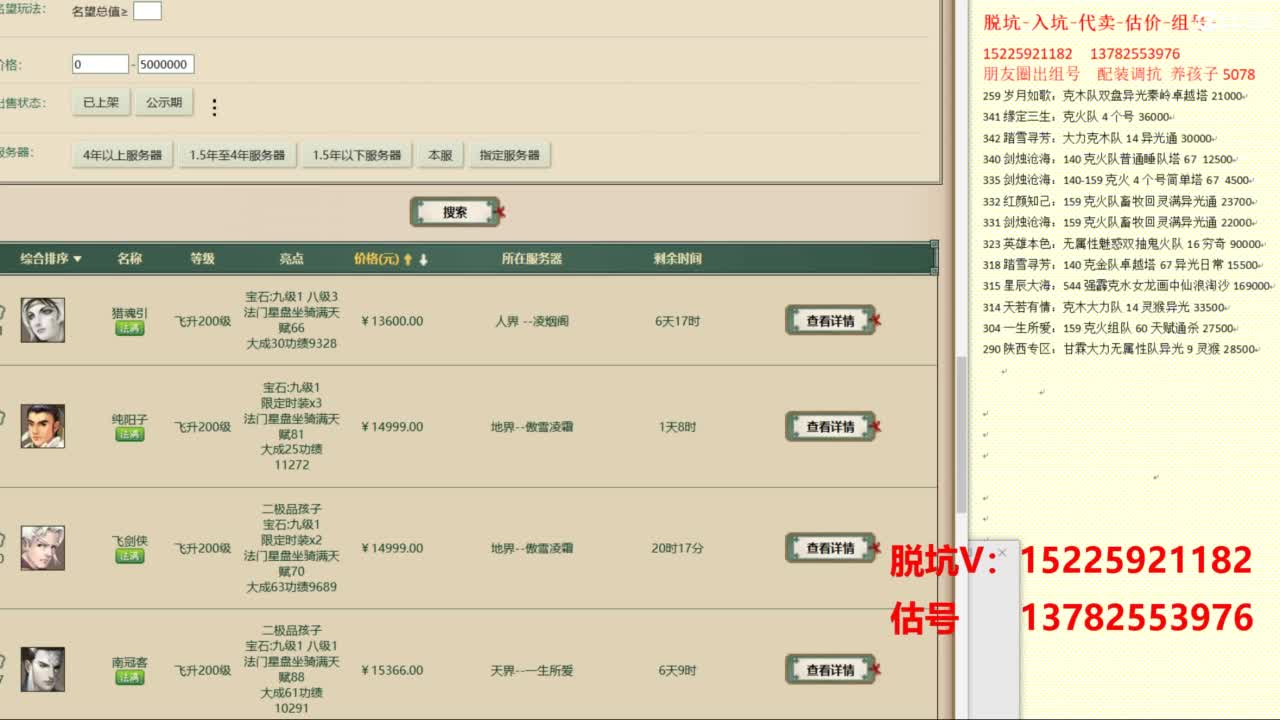Click the note line 315 星辰大海
Screen dimensions: 1280x720
tap(1130, 285)
